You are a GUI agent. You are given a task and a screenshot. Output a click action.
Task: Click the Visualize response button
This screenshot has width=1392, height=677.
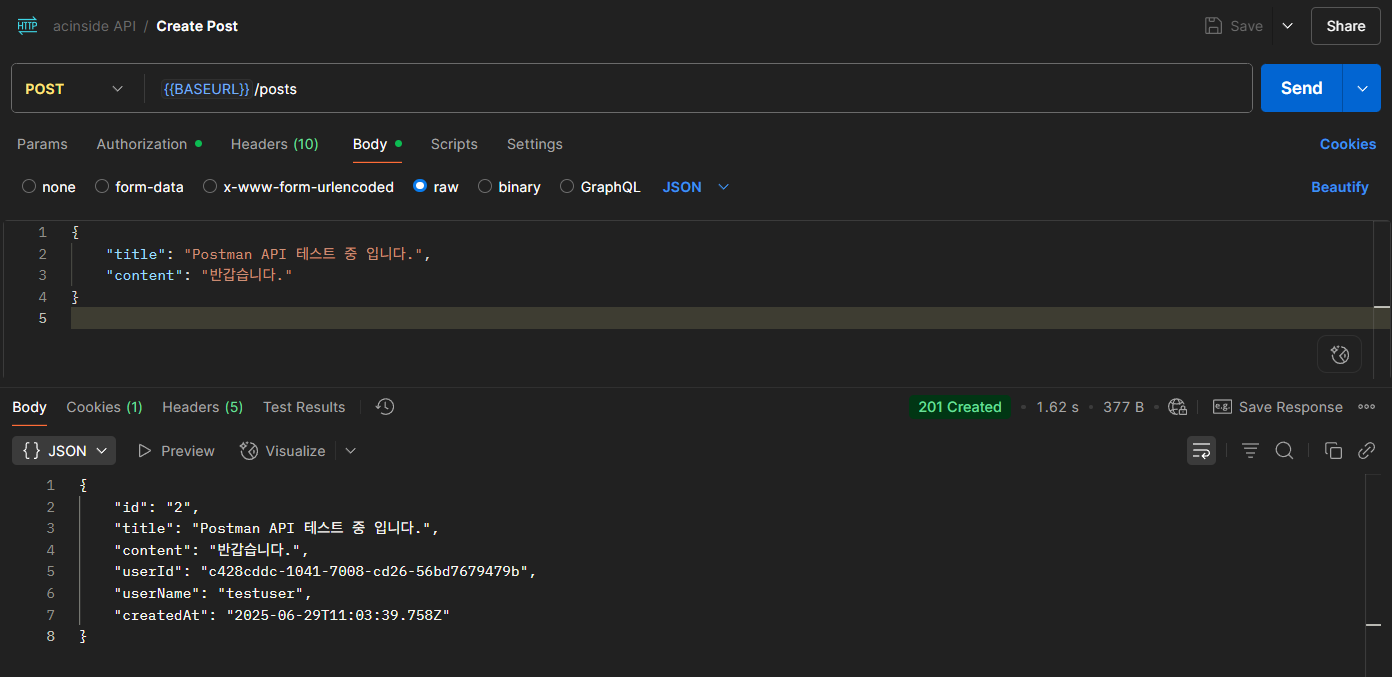(x=283, y=451)
